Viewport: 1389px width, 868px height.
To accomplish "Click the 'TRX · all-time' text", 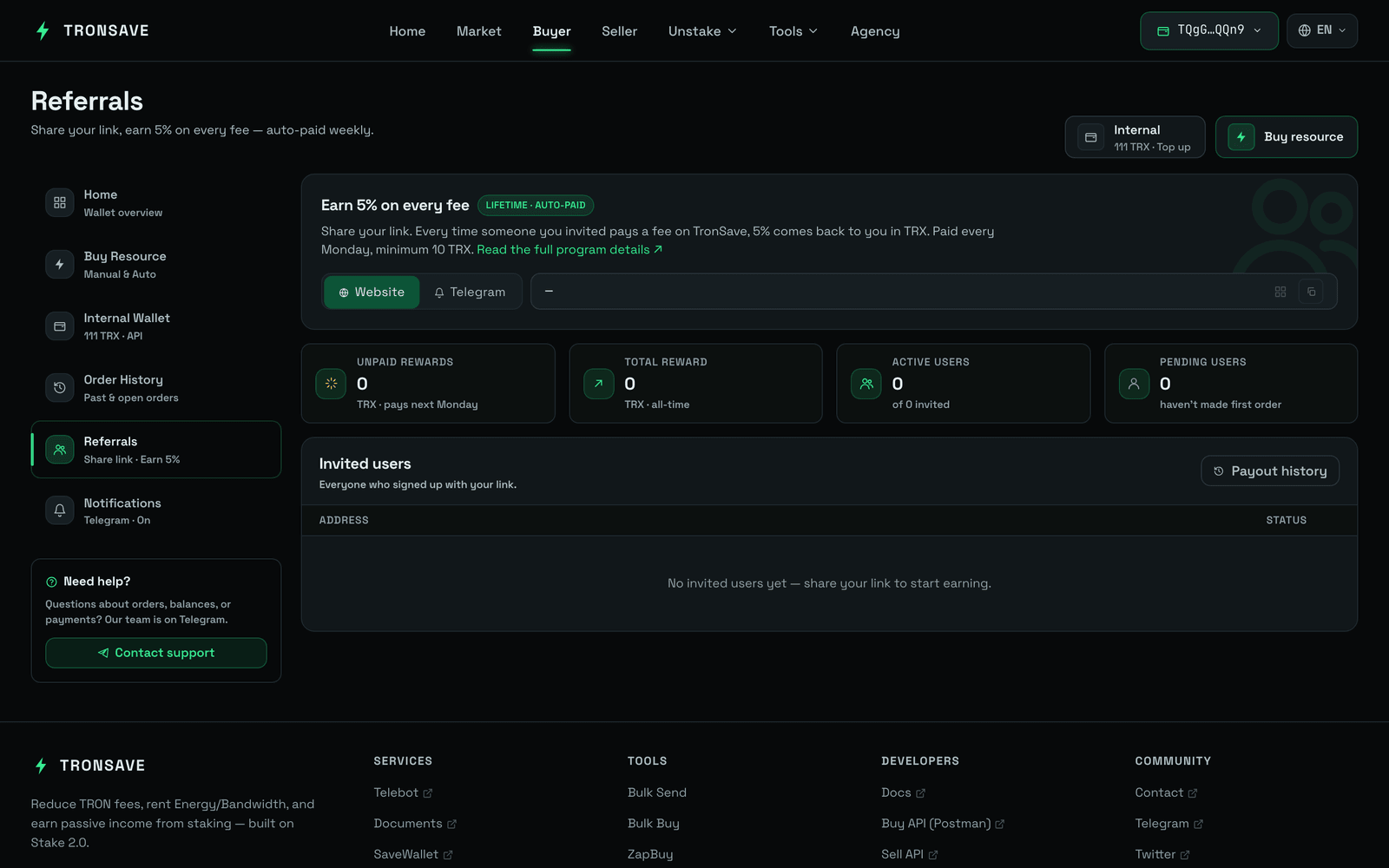I will [657, 404].
